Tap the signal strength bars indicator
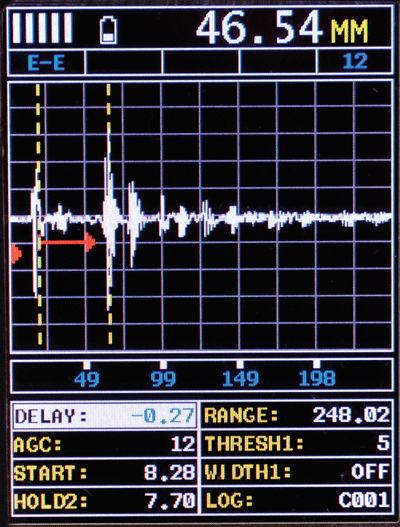The height and width of the screenshot is (527, 400). [43, 28]
